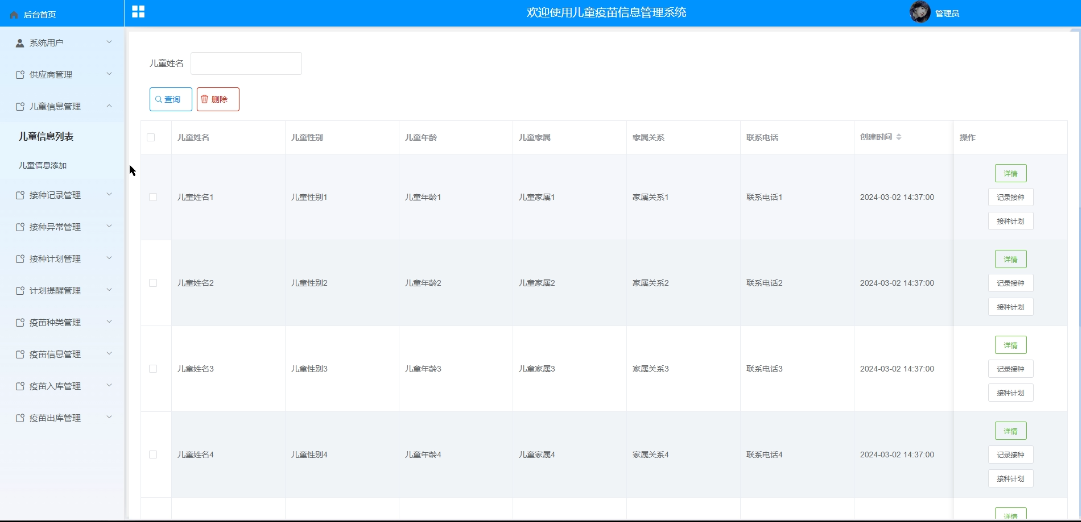Click 记录接种 for the 儿童姓名4 row
Image resolution: width=1081 pixels, height=522 pixels.
1011,454
